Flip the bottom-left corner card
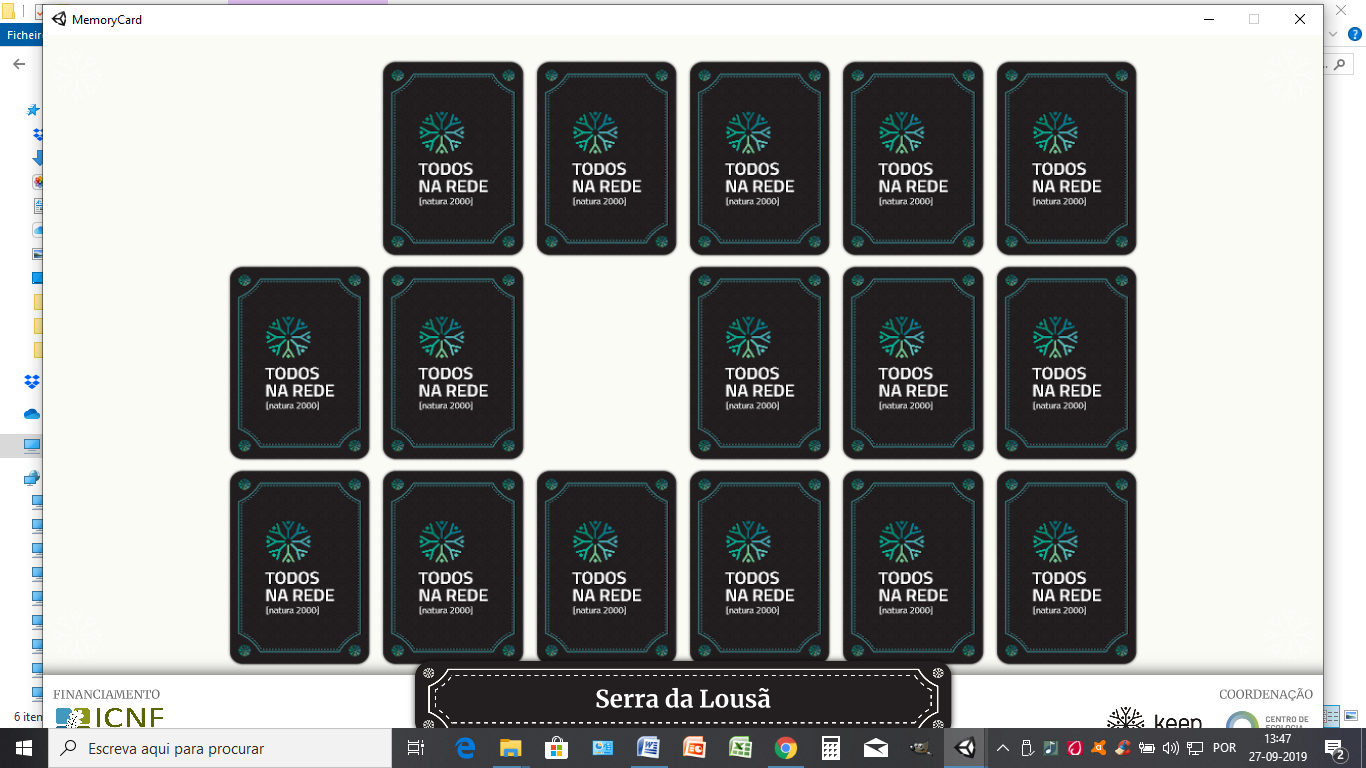This screenshot has width=1366, height=768. point(299,567)
